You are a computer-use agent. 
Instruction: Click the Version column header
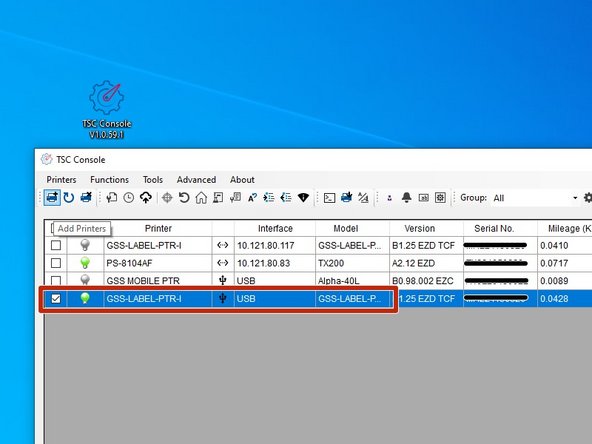pyautogui.click(x=420, y=228)
